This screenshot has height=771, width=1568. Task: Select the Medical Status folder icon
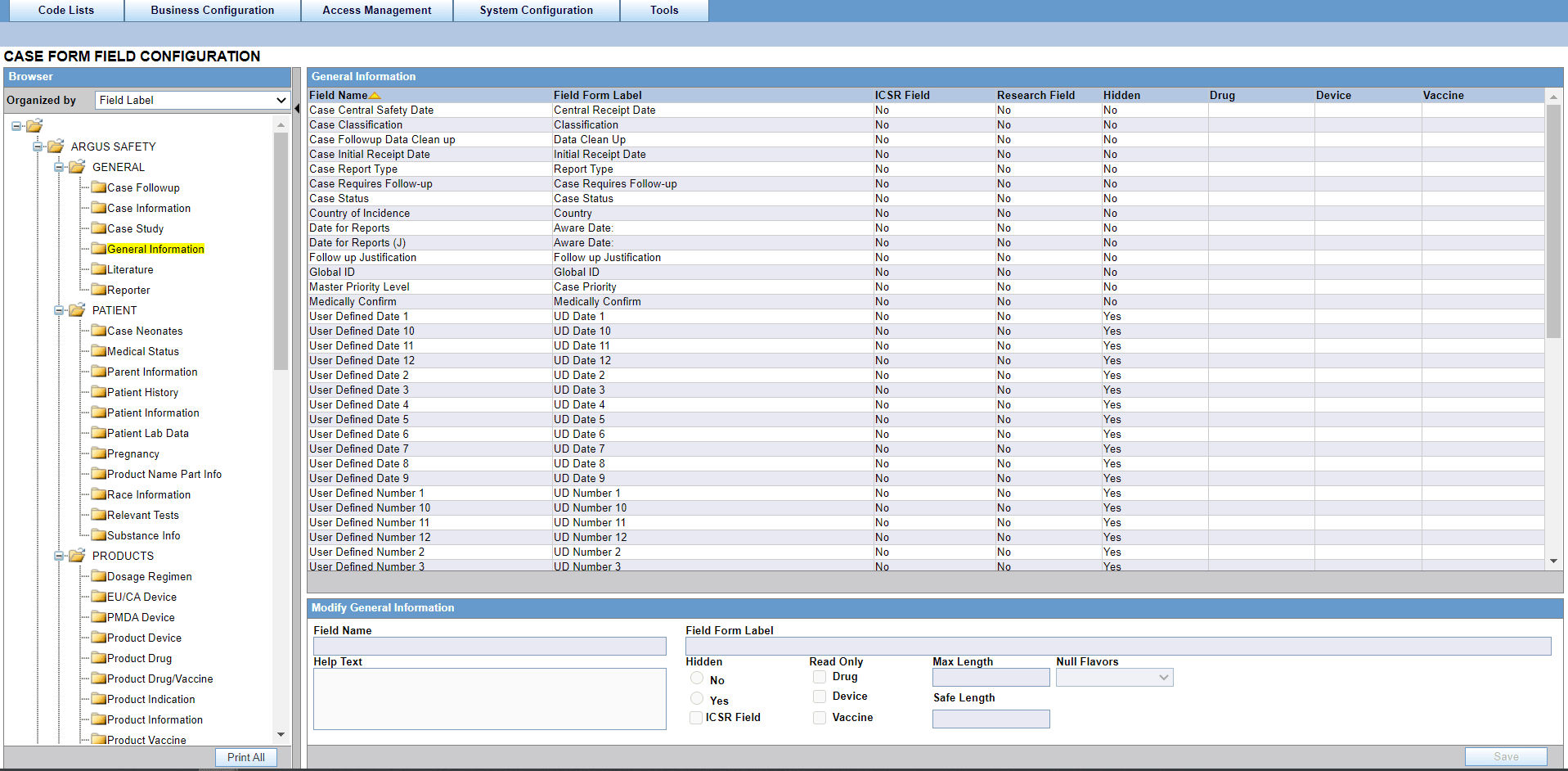point(98,351)
